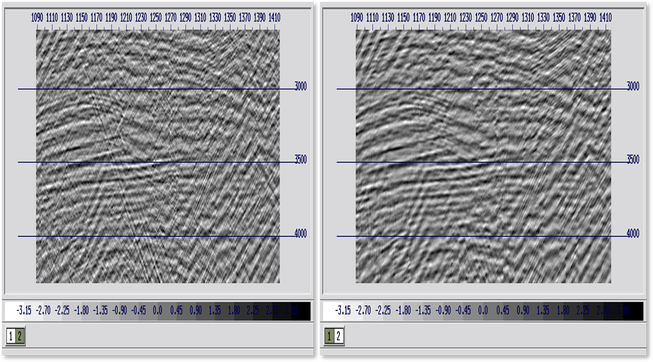Click the 3000 horizontal timing line, left panel
Image resolution: width=653 pixels, height=362 pixels.
(x=156, y=89)
